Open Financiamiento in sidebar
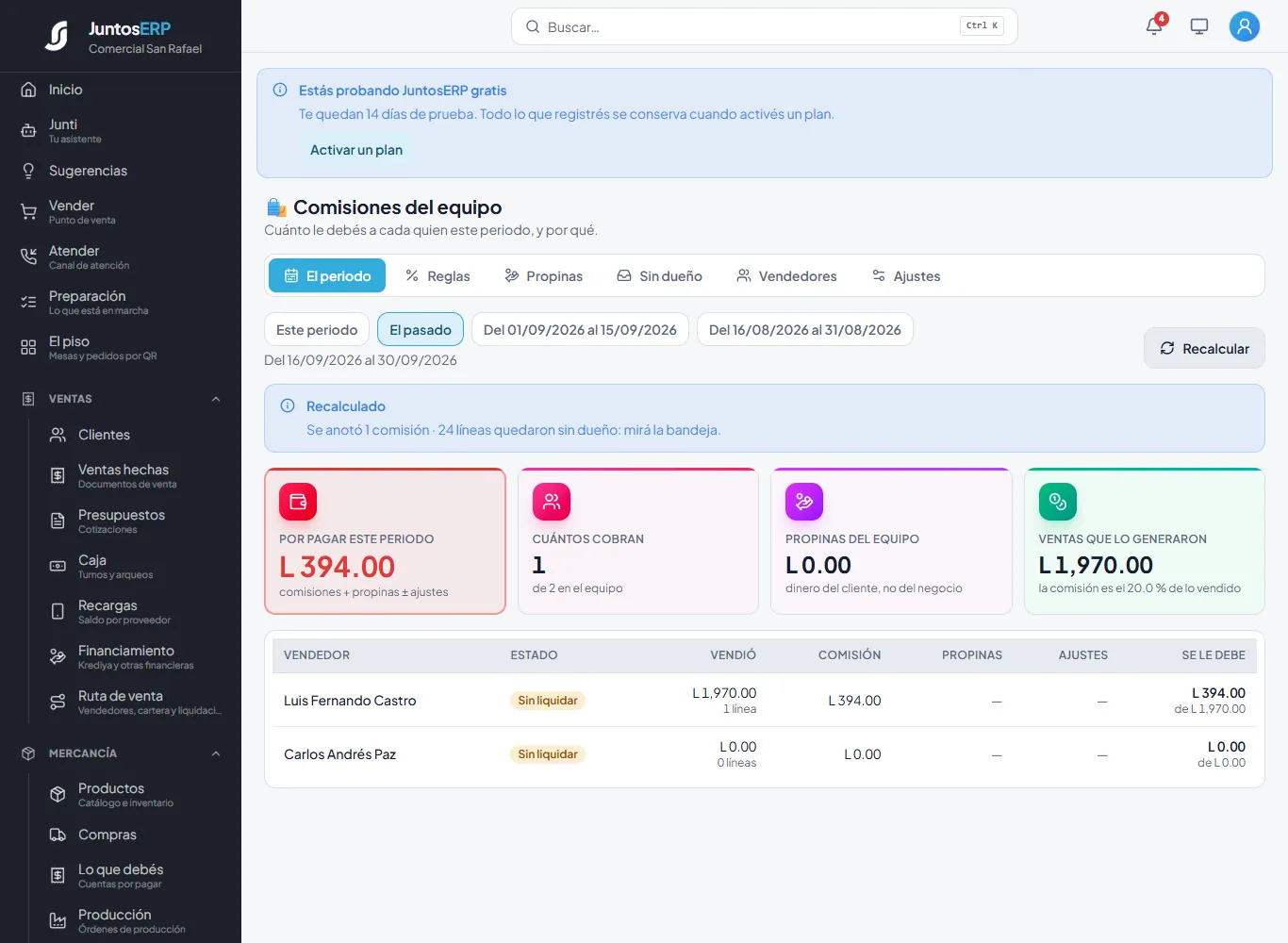 [135, 656]
